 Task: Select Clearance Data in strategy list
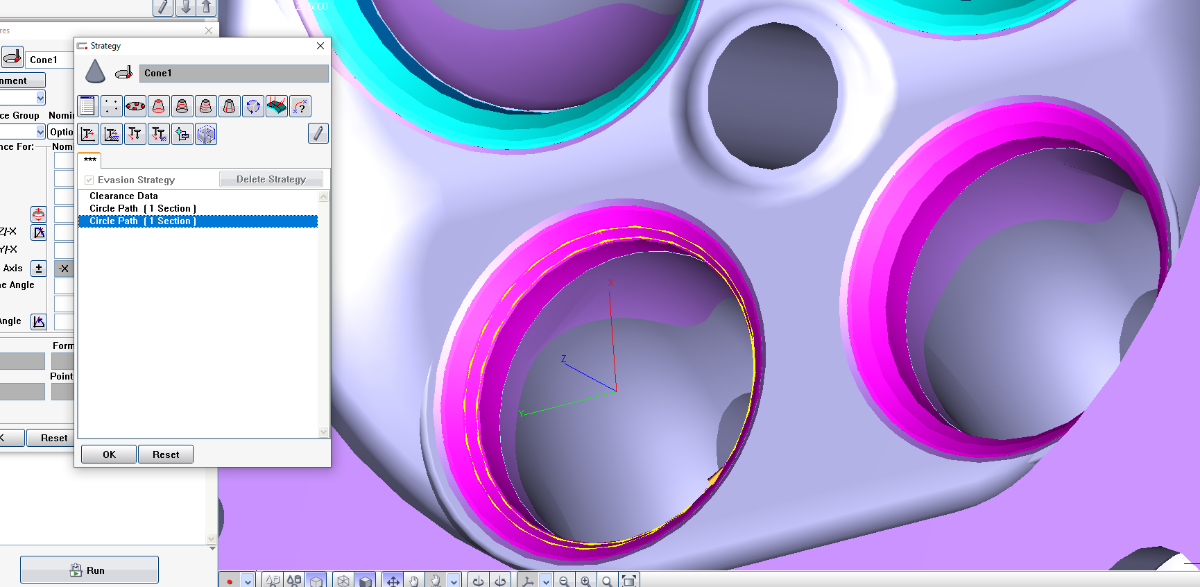point(124,196)
